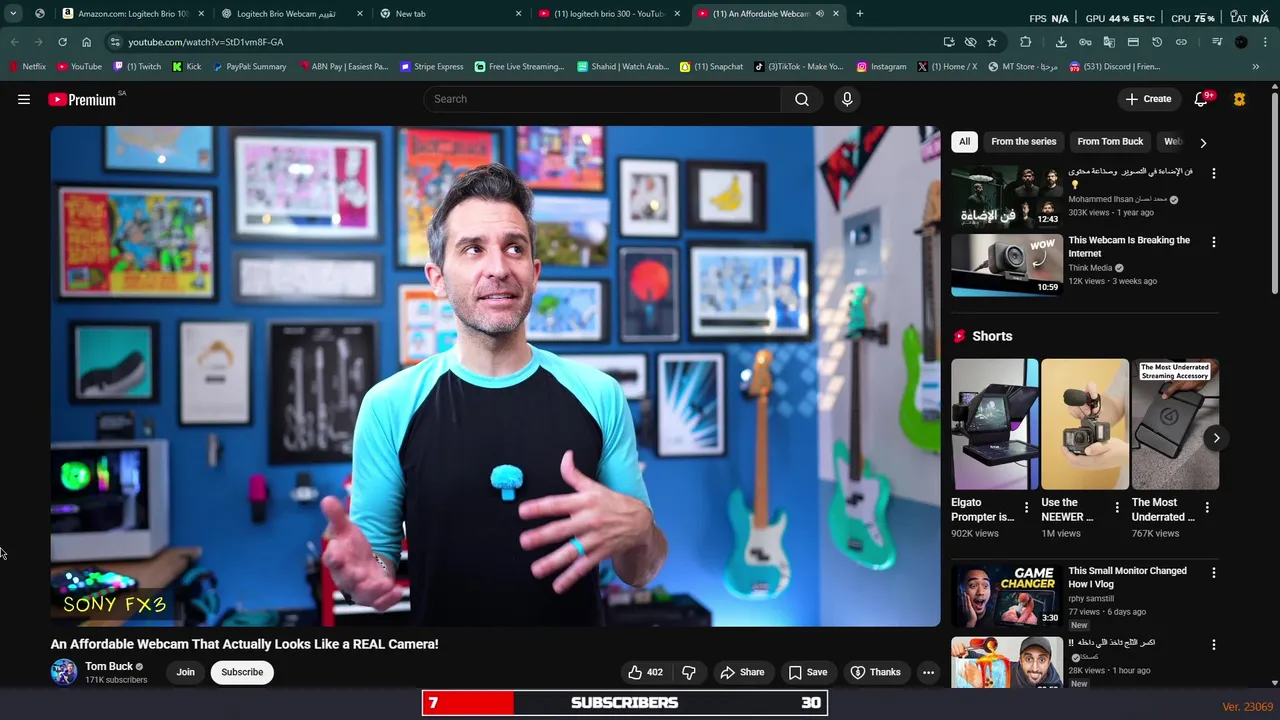Reload the page in the browser
Image resolution: width=1280 pixels, height=720 pixels.
[x=62, y=42]
